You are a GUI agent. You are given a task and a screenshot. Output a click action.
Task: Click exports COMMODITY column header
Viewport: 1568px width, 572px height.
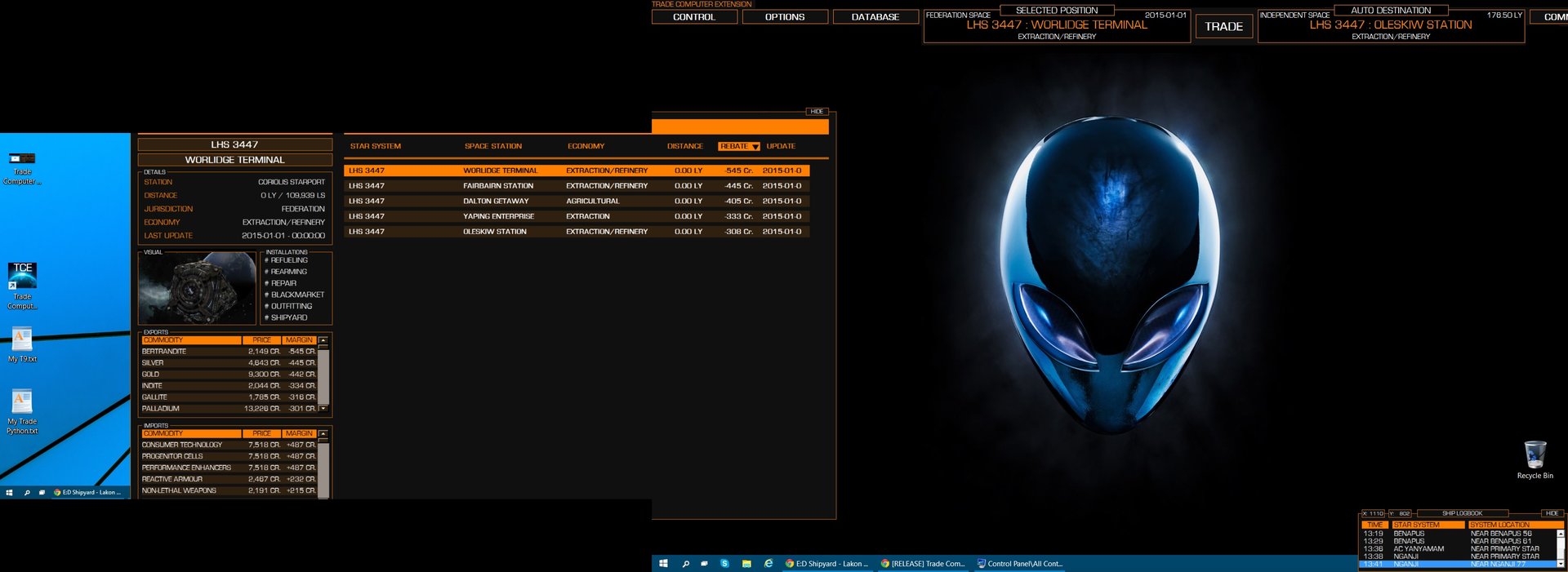[191, 340]
